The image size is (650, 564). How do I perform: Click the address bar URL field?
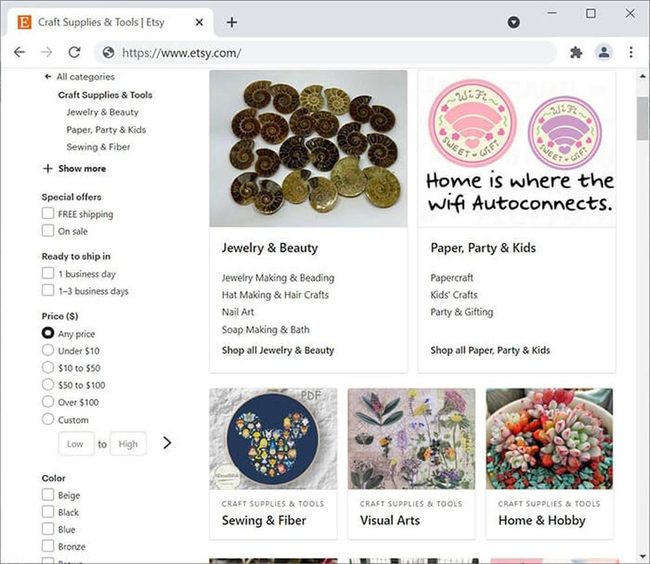click(x=325, y=53)
